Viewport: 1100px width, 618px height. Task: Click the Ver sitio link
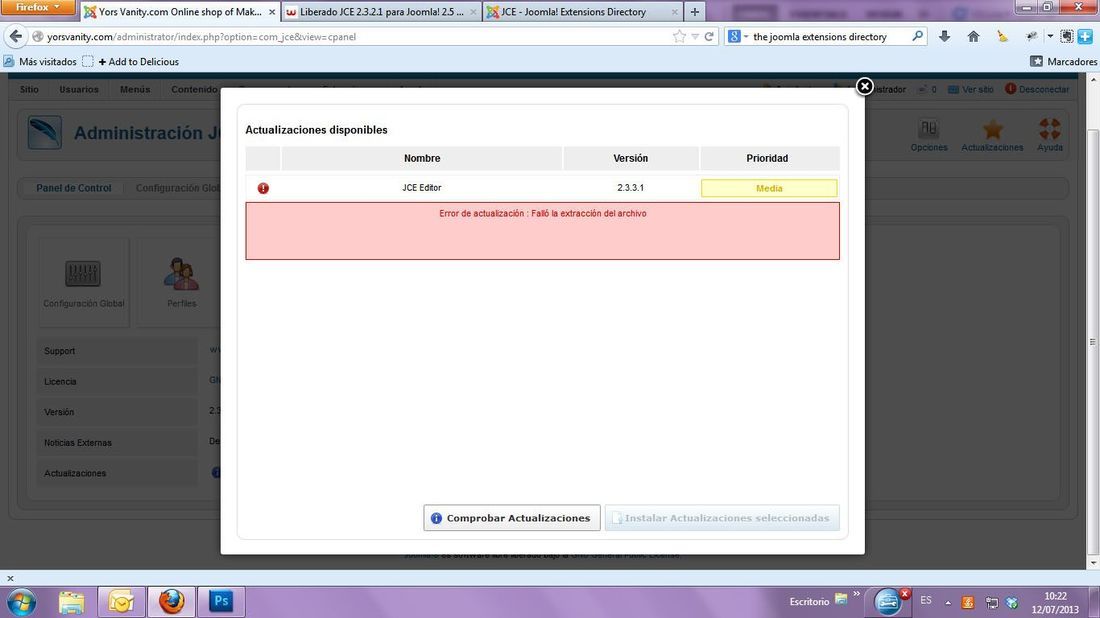coord(971,89)
